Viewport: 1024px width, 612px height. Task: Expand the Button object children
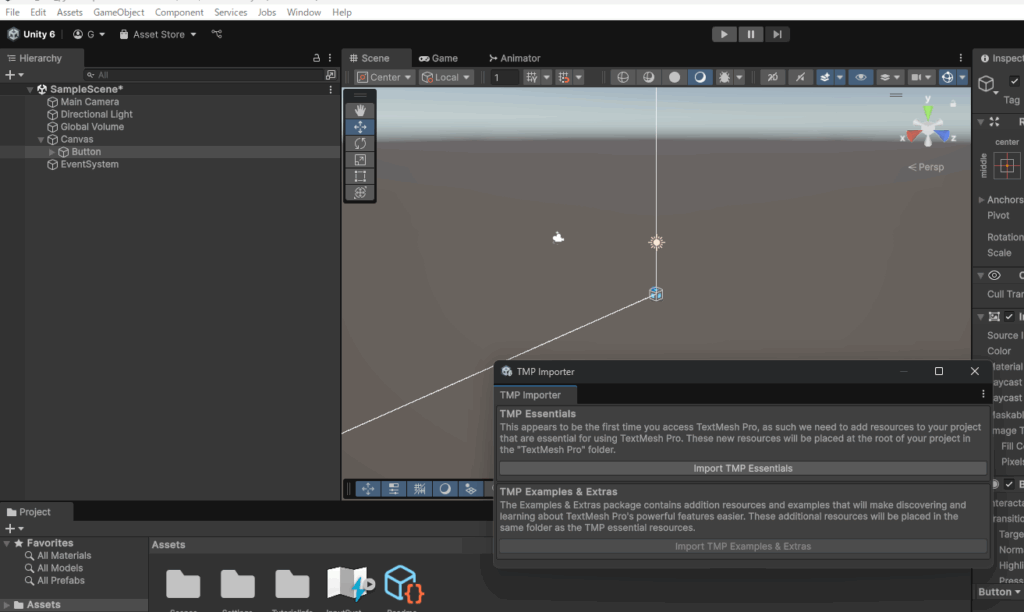(x=52, y=152)
